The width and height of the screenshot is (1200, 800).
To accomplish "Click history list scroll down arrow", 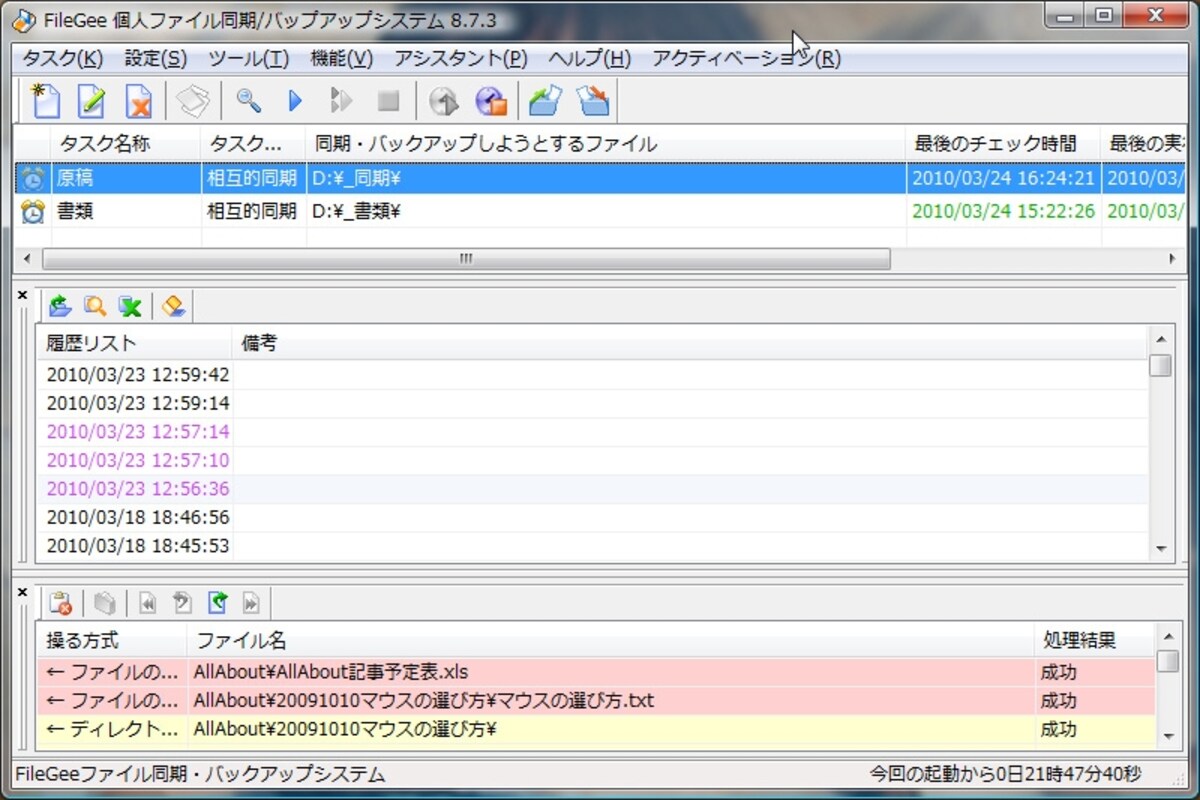I will click(x=1160, y=548).
